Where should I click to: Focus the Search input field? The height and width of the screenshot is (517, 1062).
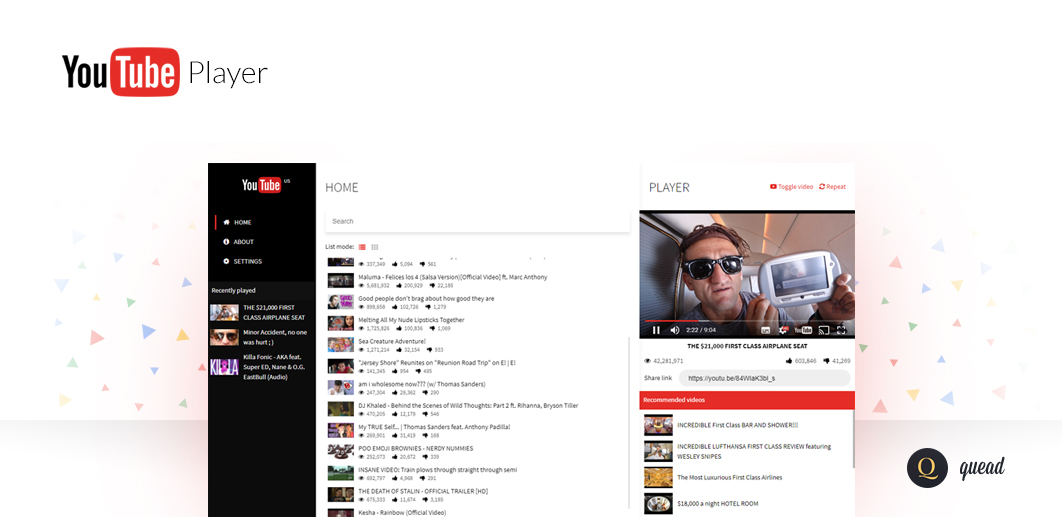click(477, 222)
